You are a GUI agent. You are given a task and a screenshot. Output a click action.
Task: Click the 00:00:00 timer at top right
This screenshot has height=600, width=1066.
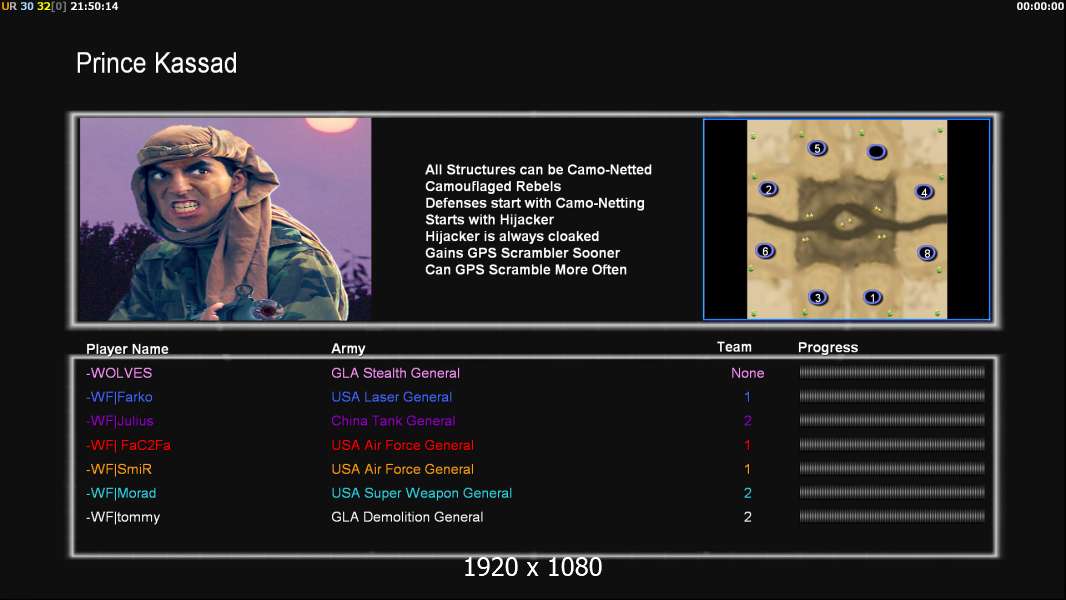[x=1040, y=6]
